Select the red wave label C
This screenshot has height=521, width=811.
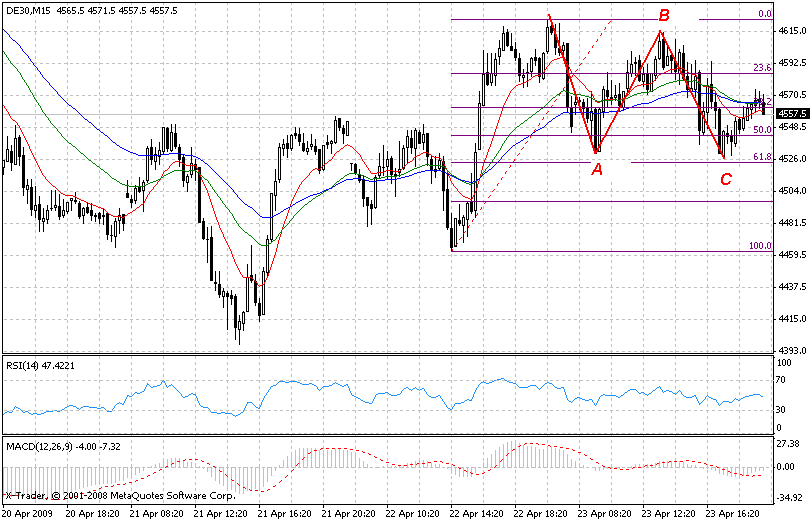pos(726,180)
